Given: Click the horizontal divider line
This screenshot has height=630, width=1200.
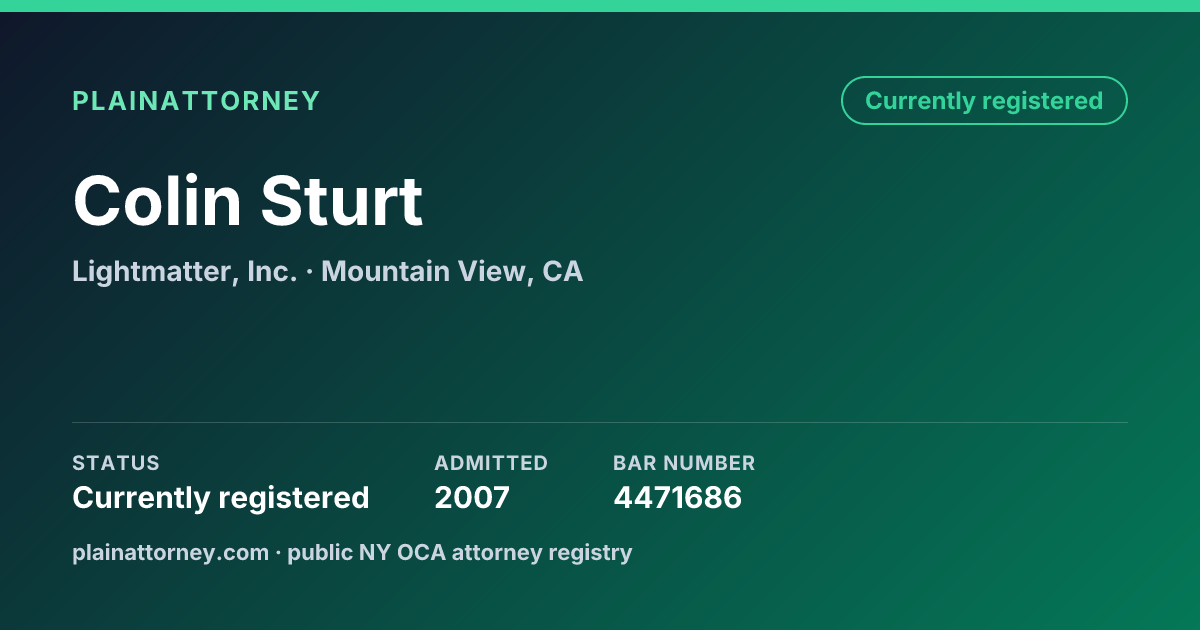Looking at the screenshot, I should (600, 422).
